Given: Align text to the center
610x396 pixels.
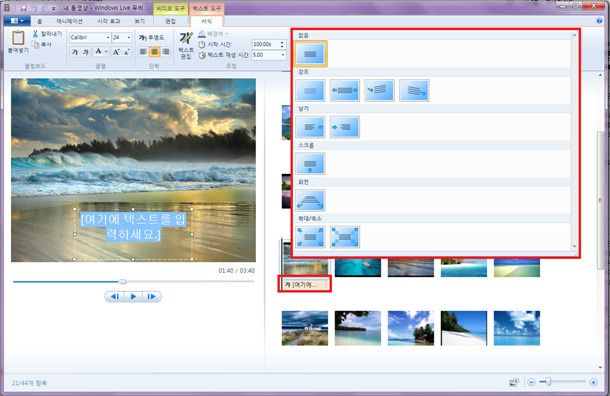Looking at the screenshot, I should coord(154,52).
